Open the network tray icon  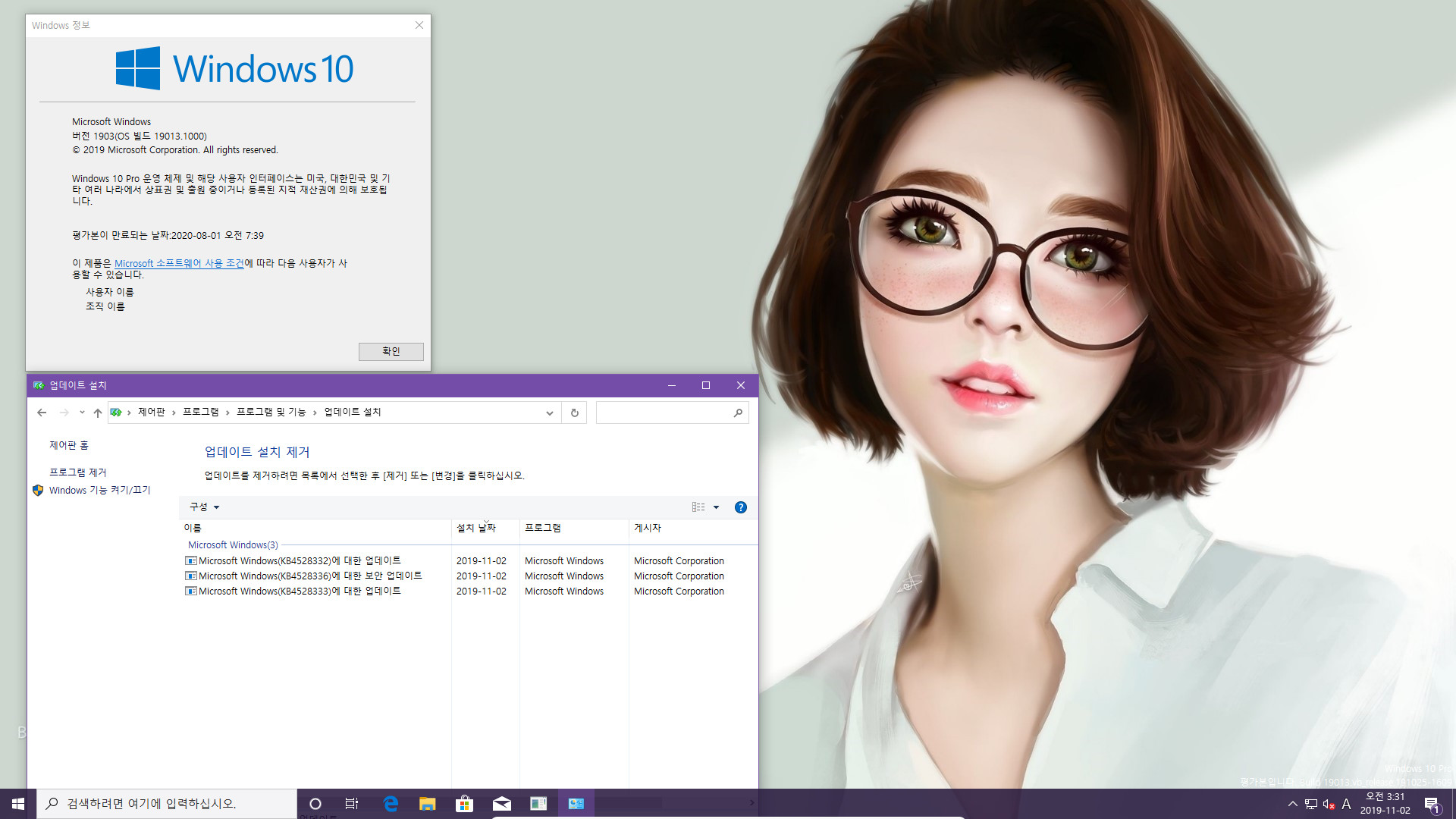tap(1311, 804)
